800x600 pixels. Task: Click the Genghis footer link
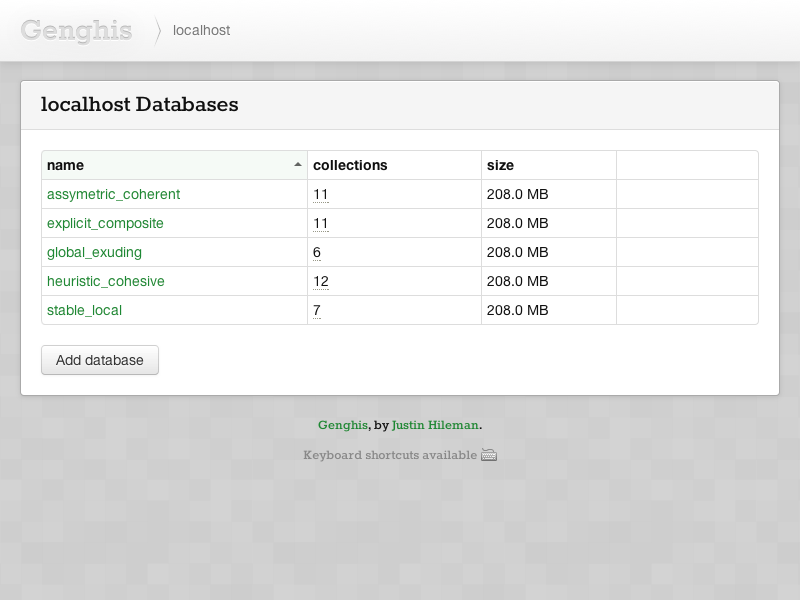(x=342, y=425)
